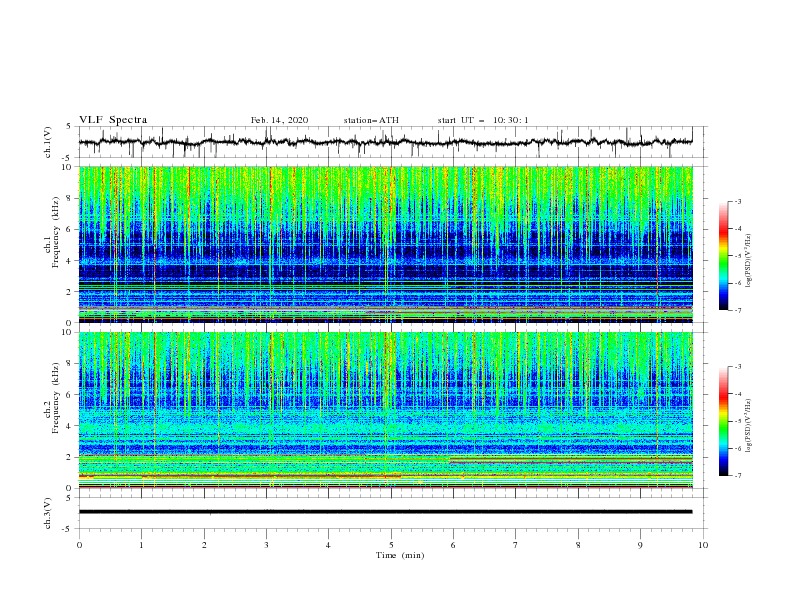
Task: Click the 'Time (min)' x-axis label
Action: pos(400,555)
